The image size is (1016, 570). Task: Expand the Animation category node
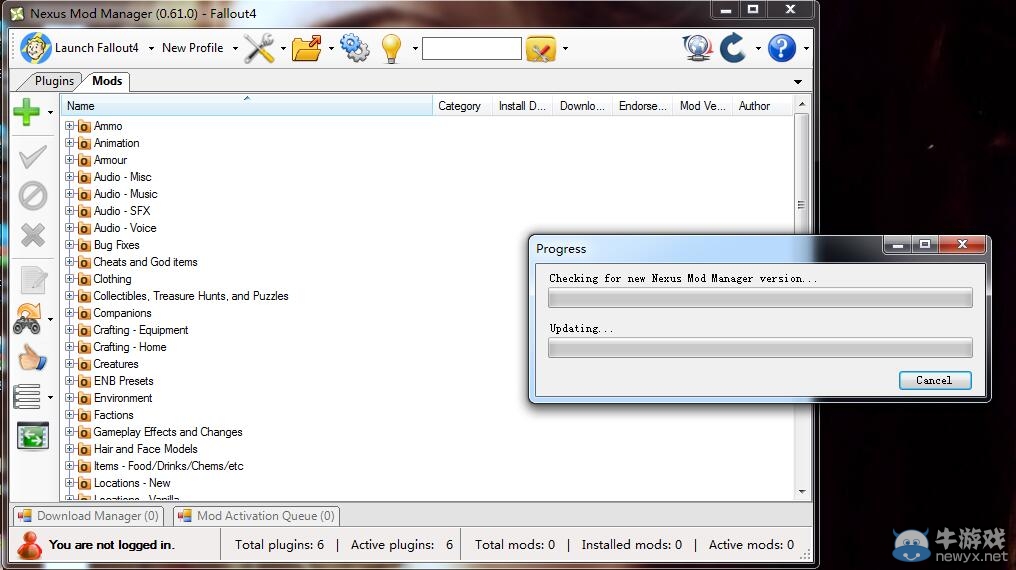coord(69,142)
